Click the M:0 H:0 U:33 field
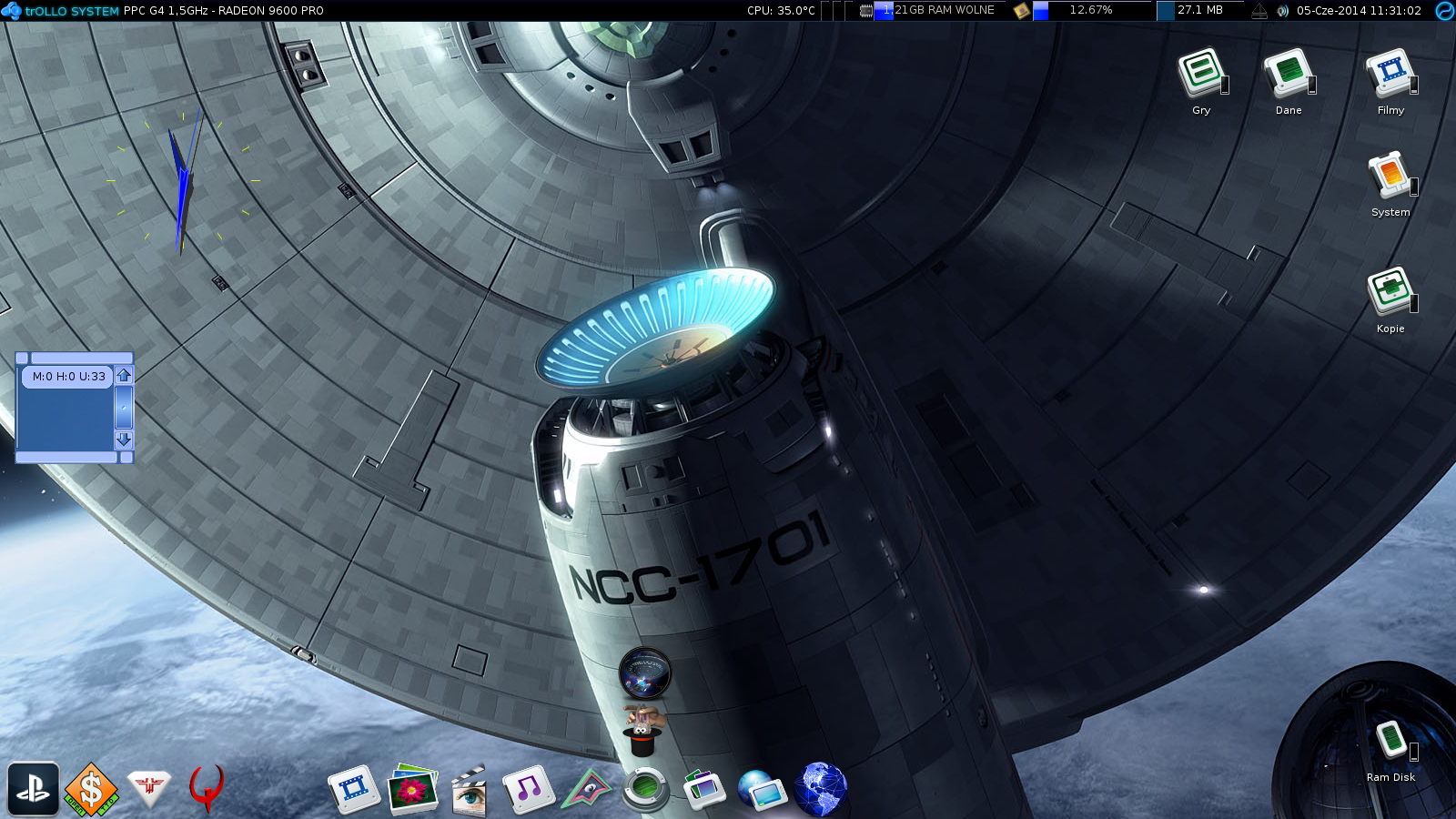 coord(68,377)
